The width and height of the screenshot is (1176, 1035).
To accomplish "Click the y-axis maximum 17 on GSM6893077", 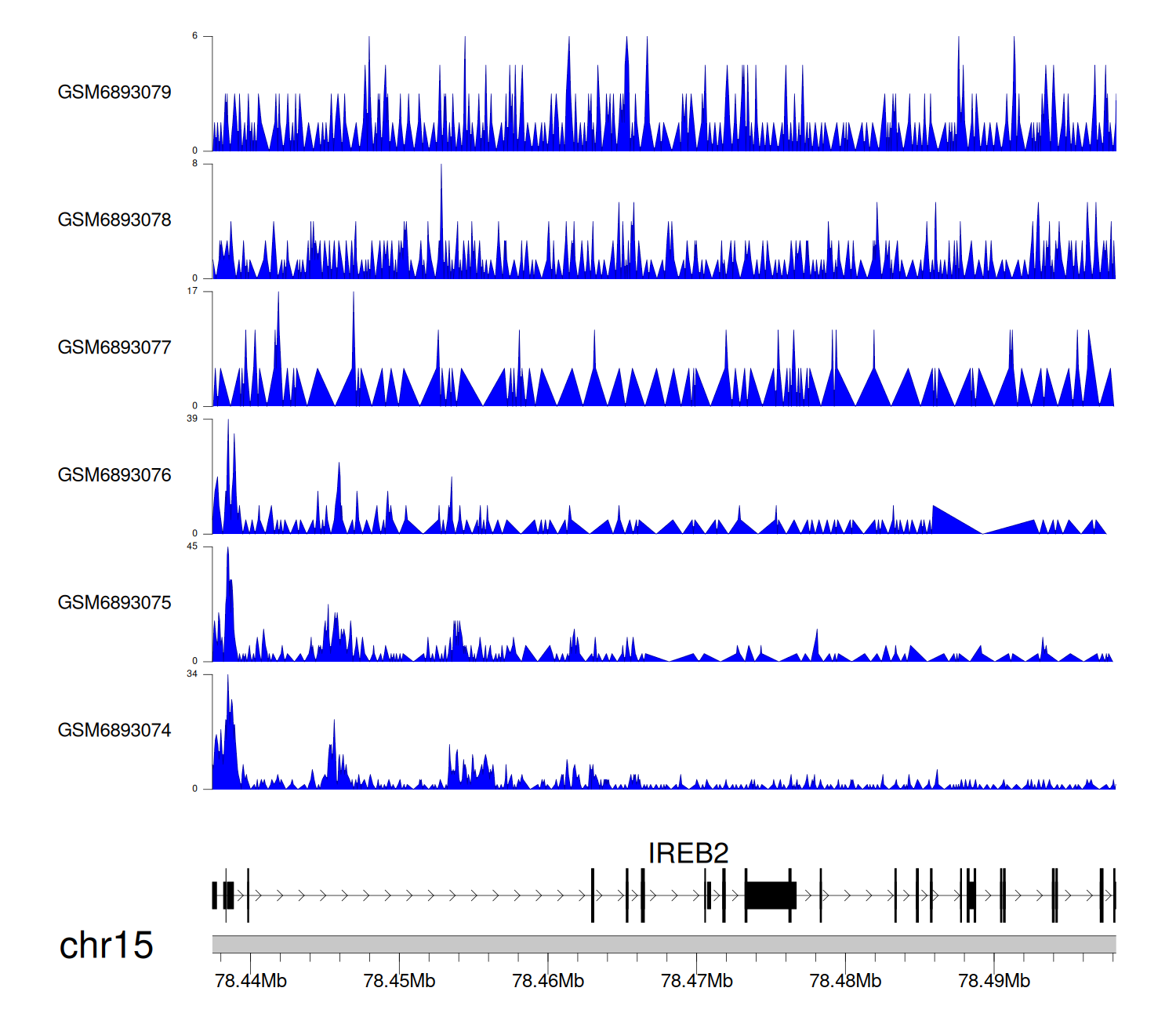I will [192, 292].
